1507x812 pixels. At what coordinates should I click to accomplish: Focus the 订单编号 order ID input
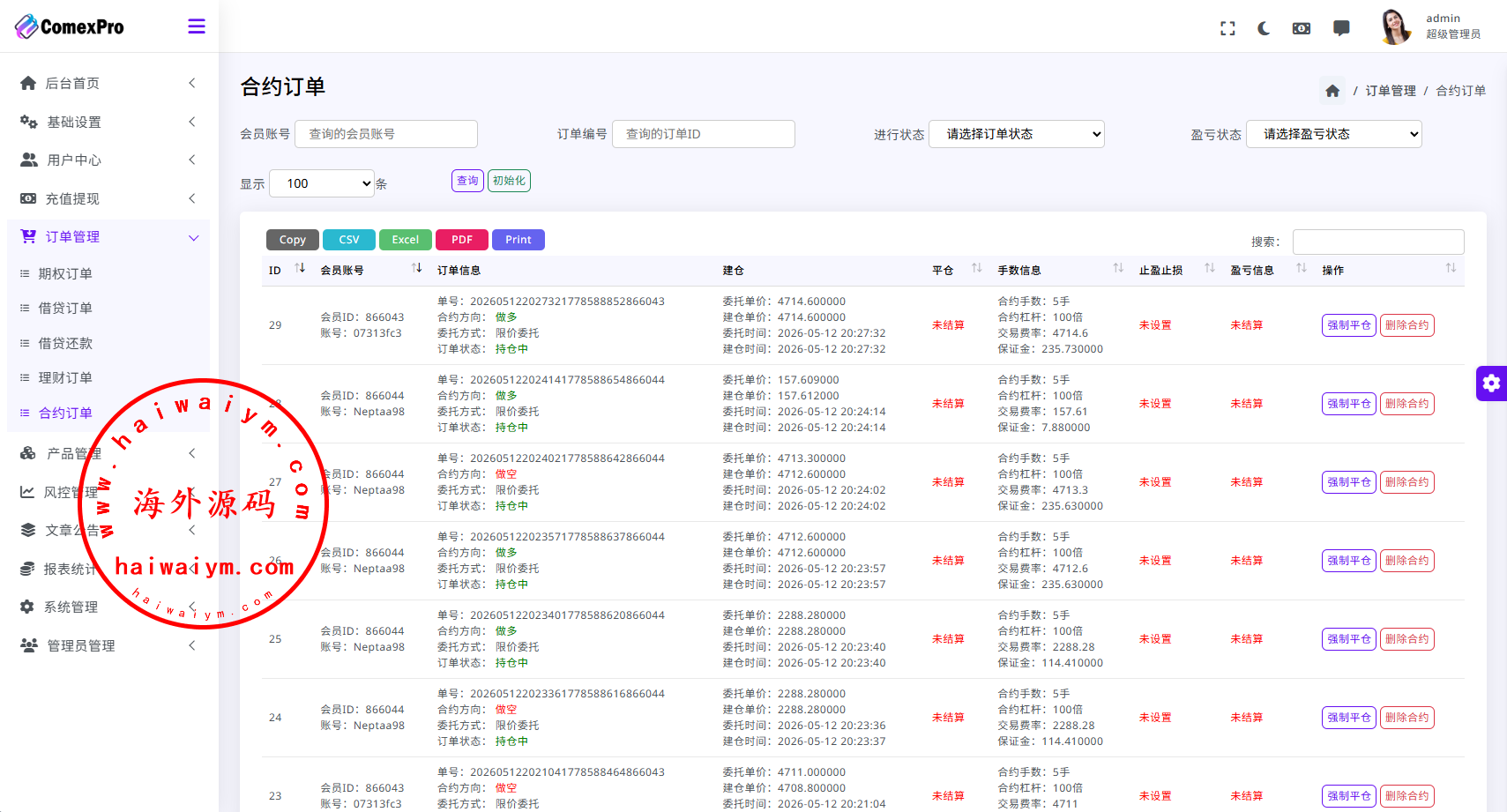(x=704, y=134)
